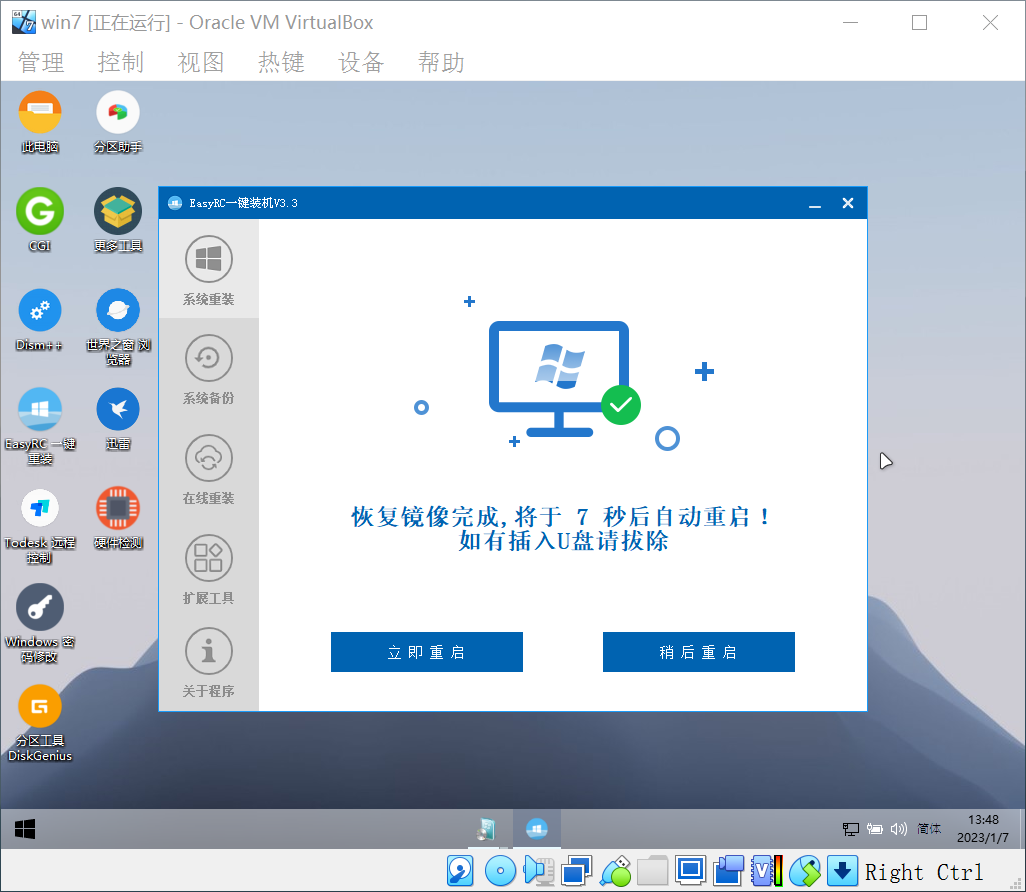
Task: Click the VirtualBox recording status icon
Action: point(728,871)
